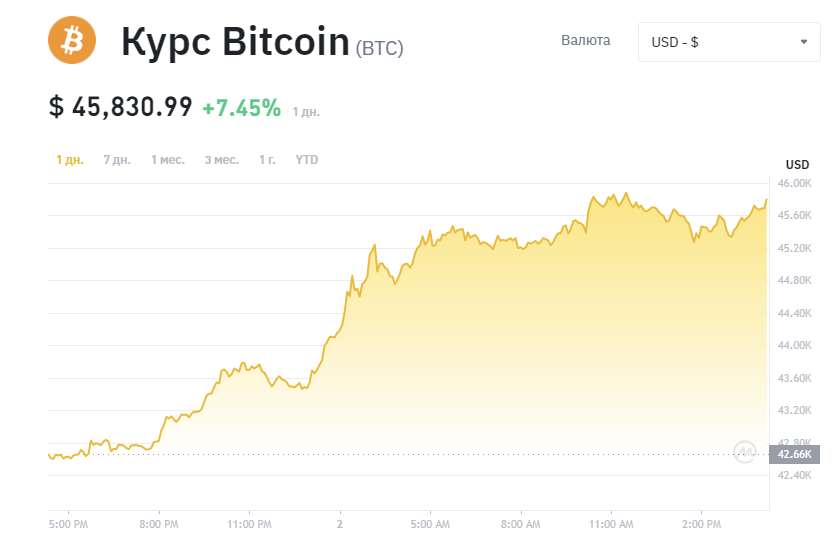
Task: Click the $ 45,830.99 price value
Action: click(x=121, y=107)
